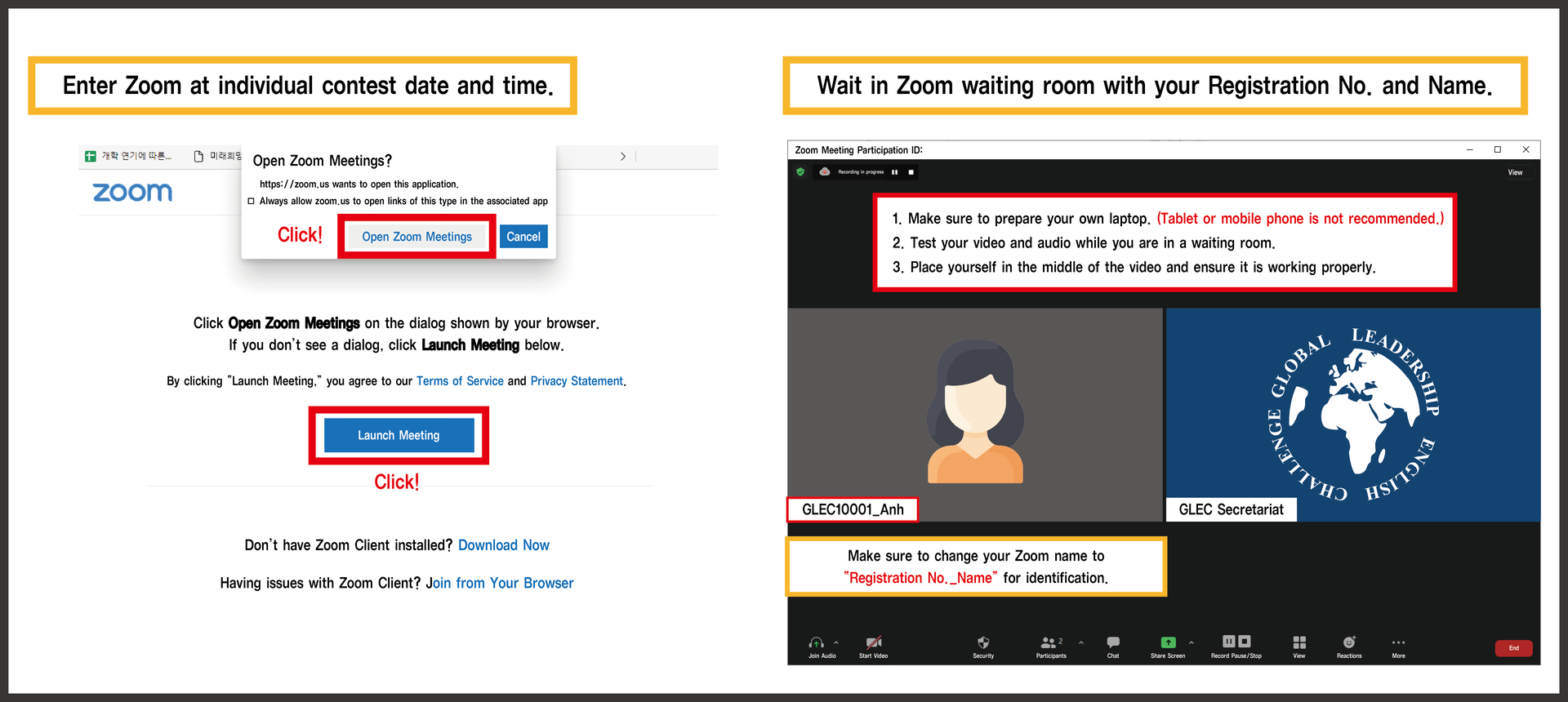
Task: Click the green encryption shield icon
Action: pos(800,172)
